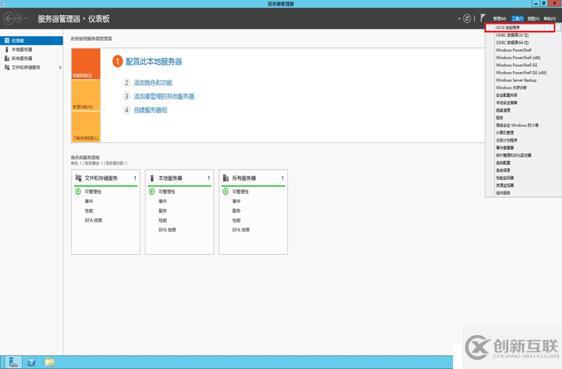
Task: Open 系统配置 from Tools menu
Action: tap(503, 163)
